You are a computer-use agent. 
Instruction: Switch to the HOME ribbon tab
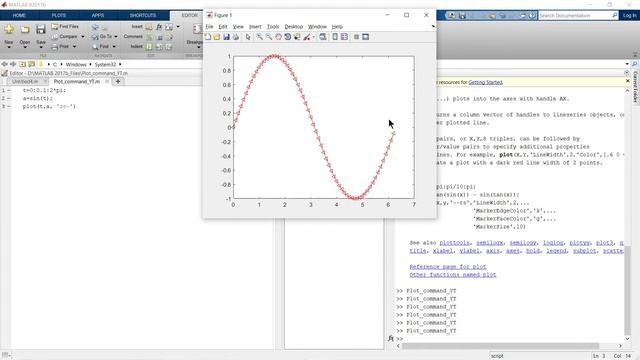click(x=19, y=16)
